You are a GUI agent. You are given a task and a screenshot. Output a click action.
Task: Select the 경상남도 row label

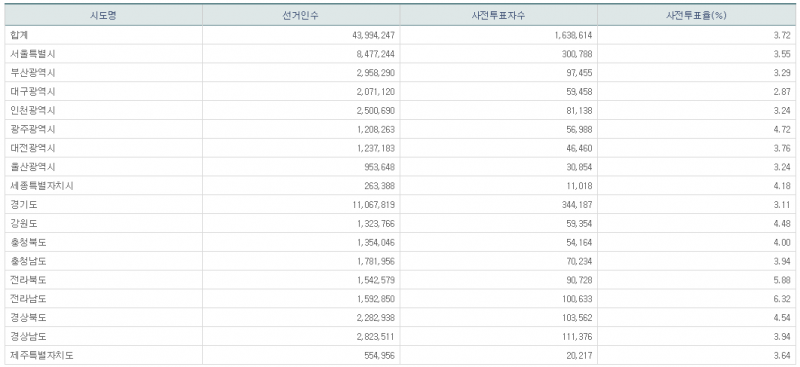(28, 337)
